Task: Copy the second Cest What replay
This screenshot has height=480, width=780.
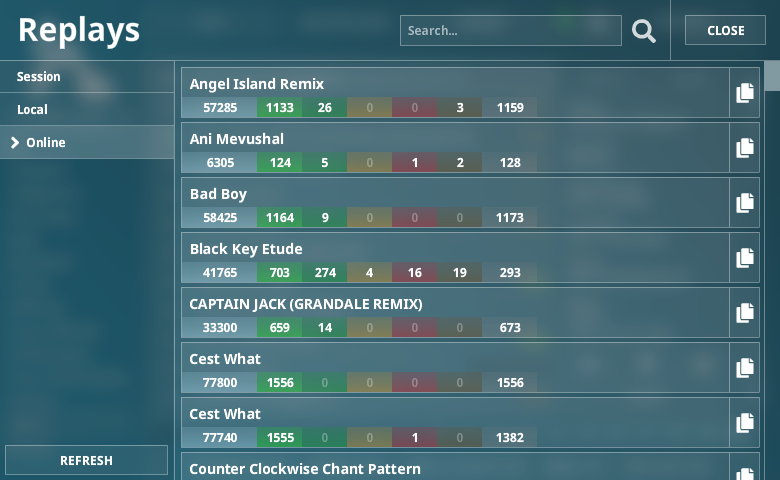Action: 745,423
